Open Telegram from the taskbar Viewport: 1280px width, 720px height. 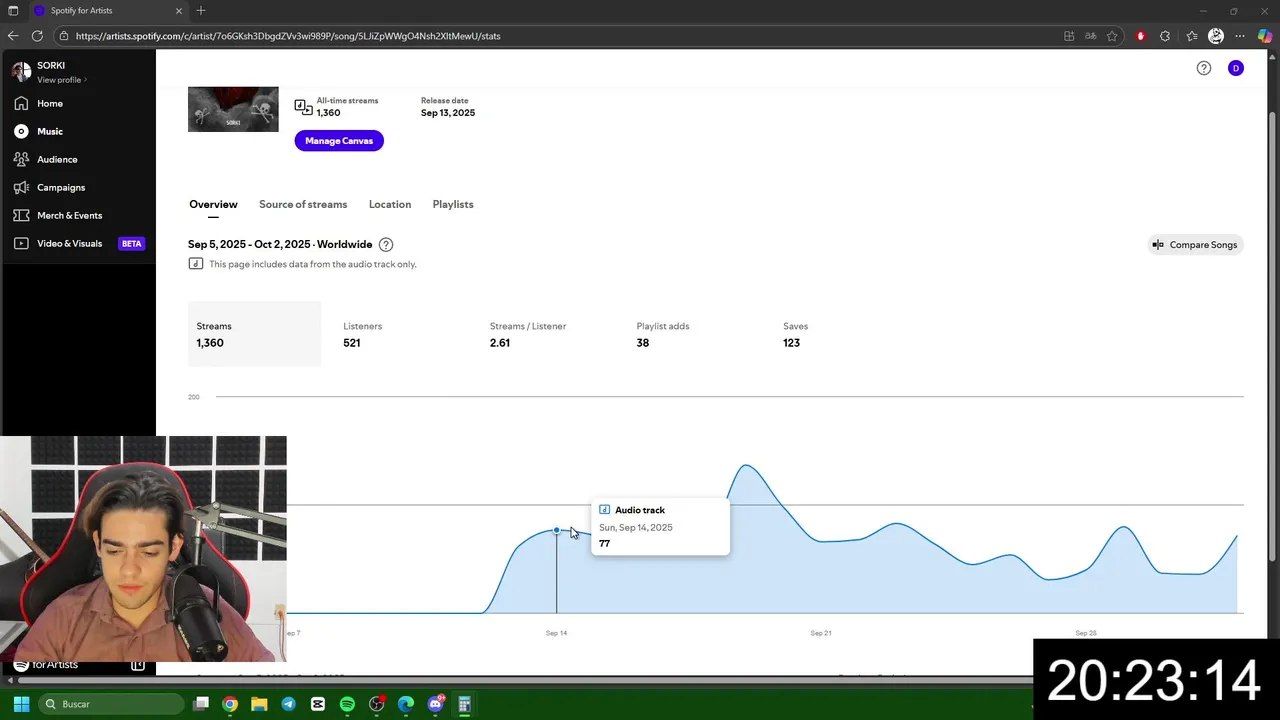(289, 704)
